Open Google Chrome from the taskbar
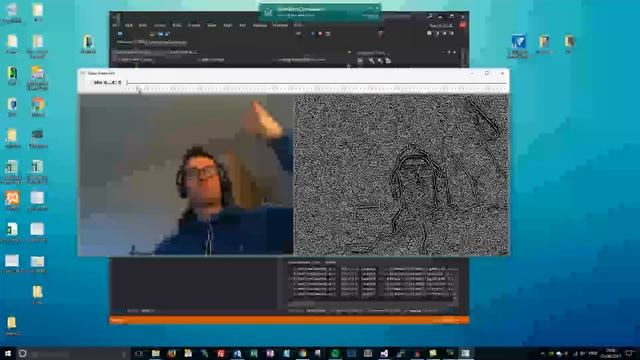The image size is (640, 360). pyautogui.click(x=302, y=353)
